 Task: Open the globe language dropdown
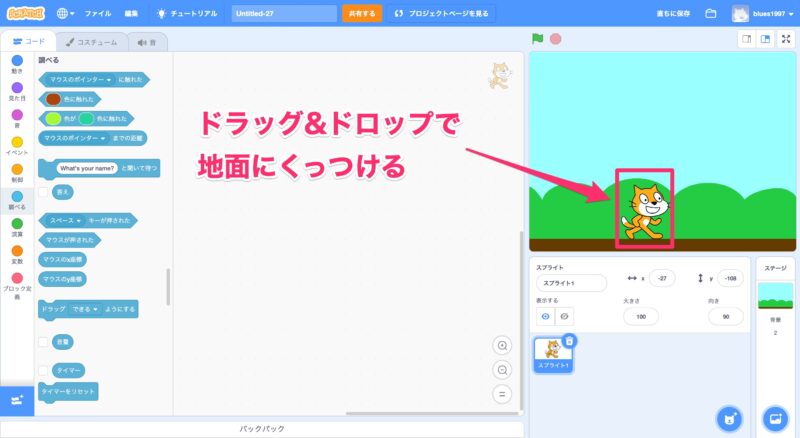(x=66, y=14)
